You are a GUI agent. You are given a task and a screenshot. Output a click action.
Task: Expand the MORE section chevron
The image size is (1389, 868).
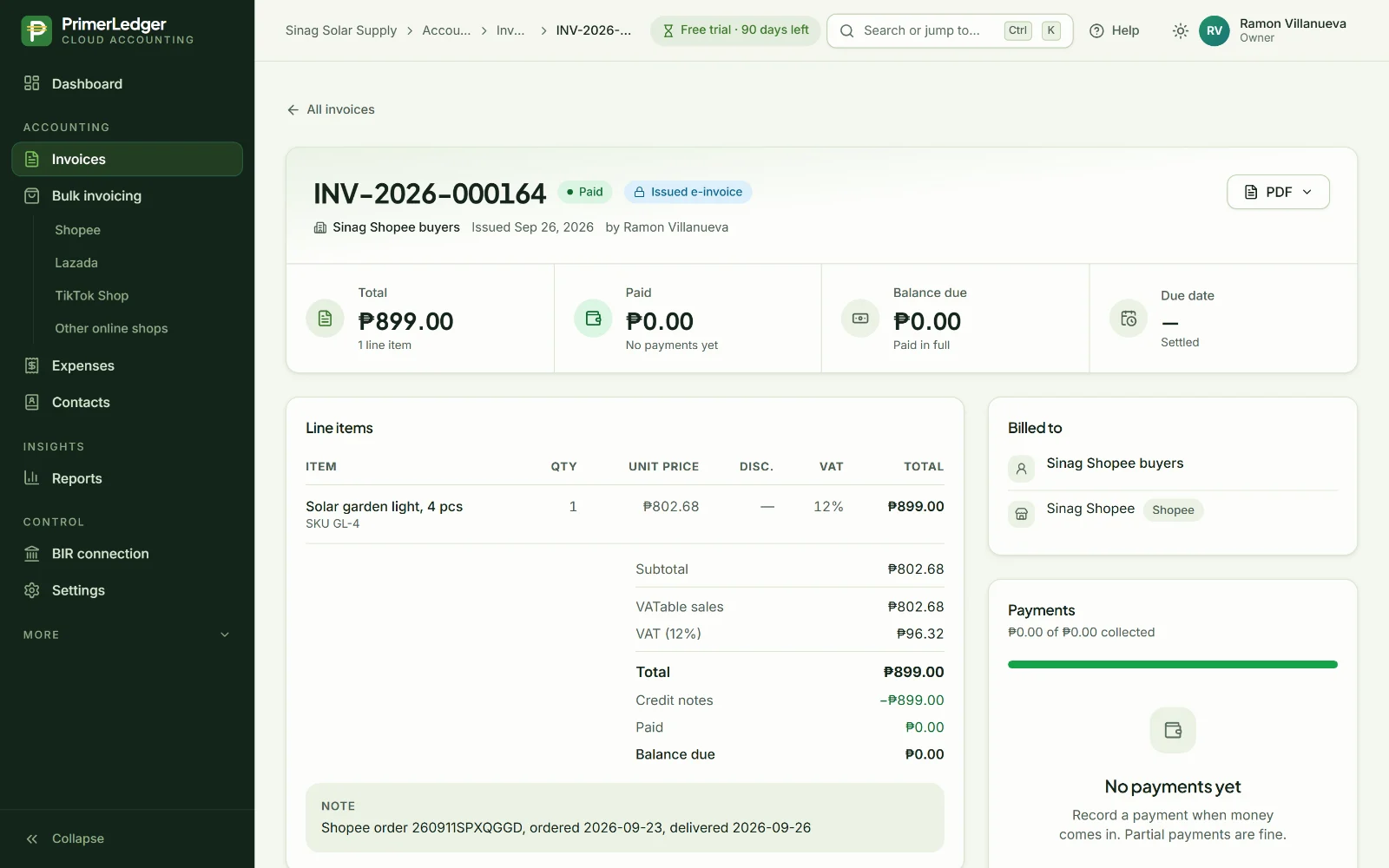point(225,635)
